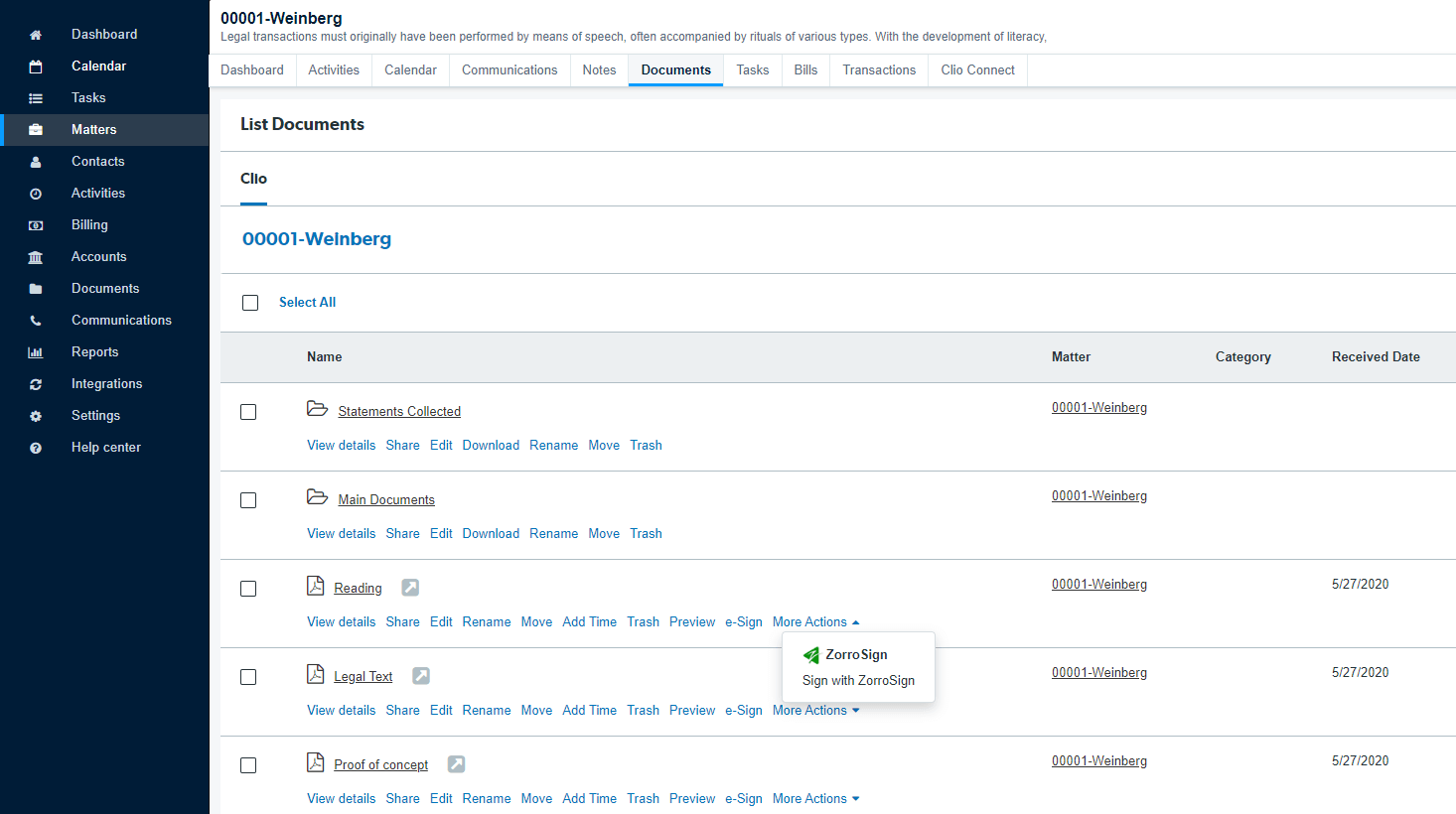Click Rename for Main Documents
This screenshot has width=1456, height=814.
pyautogui.click(x=553, y=534)
